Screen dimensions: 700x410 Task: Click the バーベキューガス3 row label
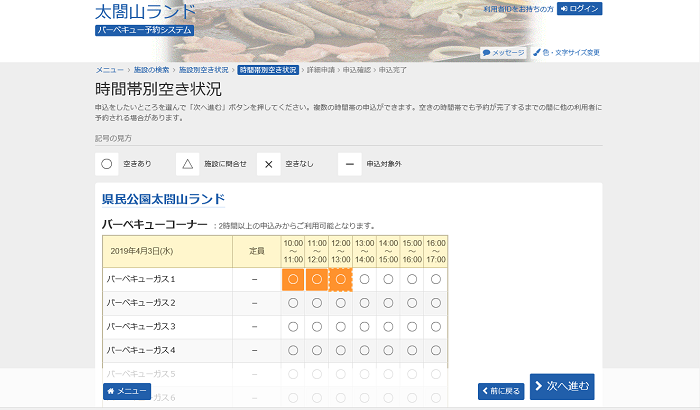coord(141,327)
